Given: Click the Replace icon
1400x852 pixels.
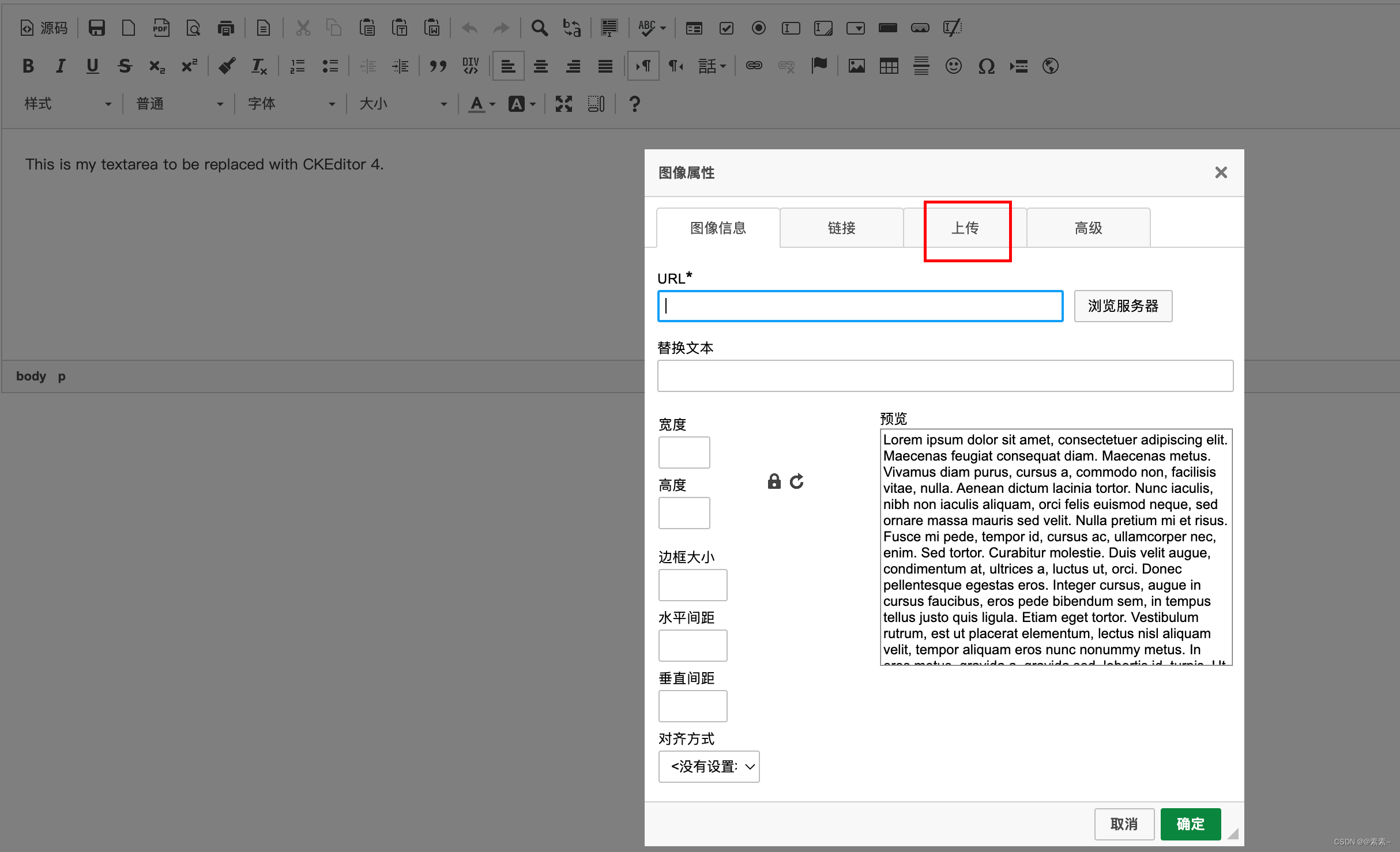Looking at the screenshot, I should [571, 28].
